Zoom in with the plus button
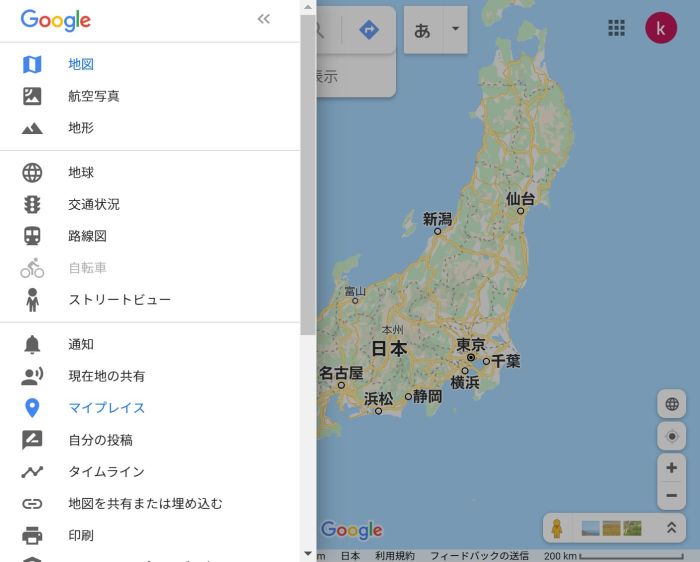Screen dimensions: 700x562 pyautogui.click(x=671, y=468)
